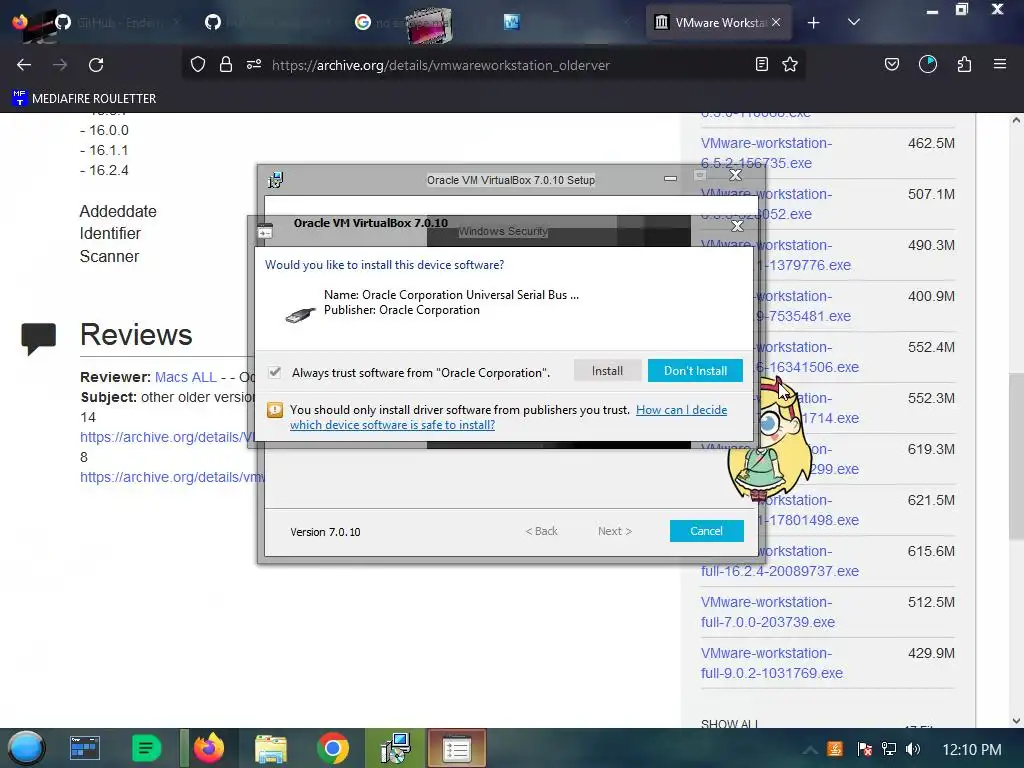Click the Reviews speech bubble icon
The height and width of the screenshot is (768, 1024).
39,338
